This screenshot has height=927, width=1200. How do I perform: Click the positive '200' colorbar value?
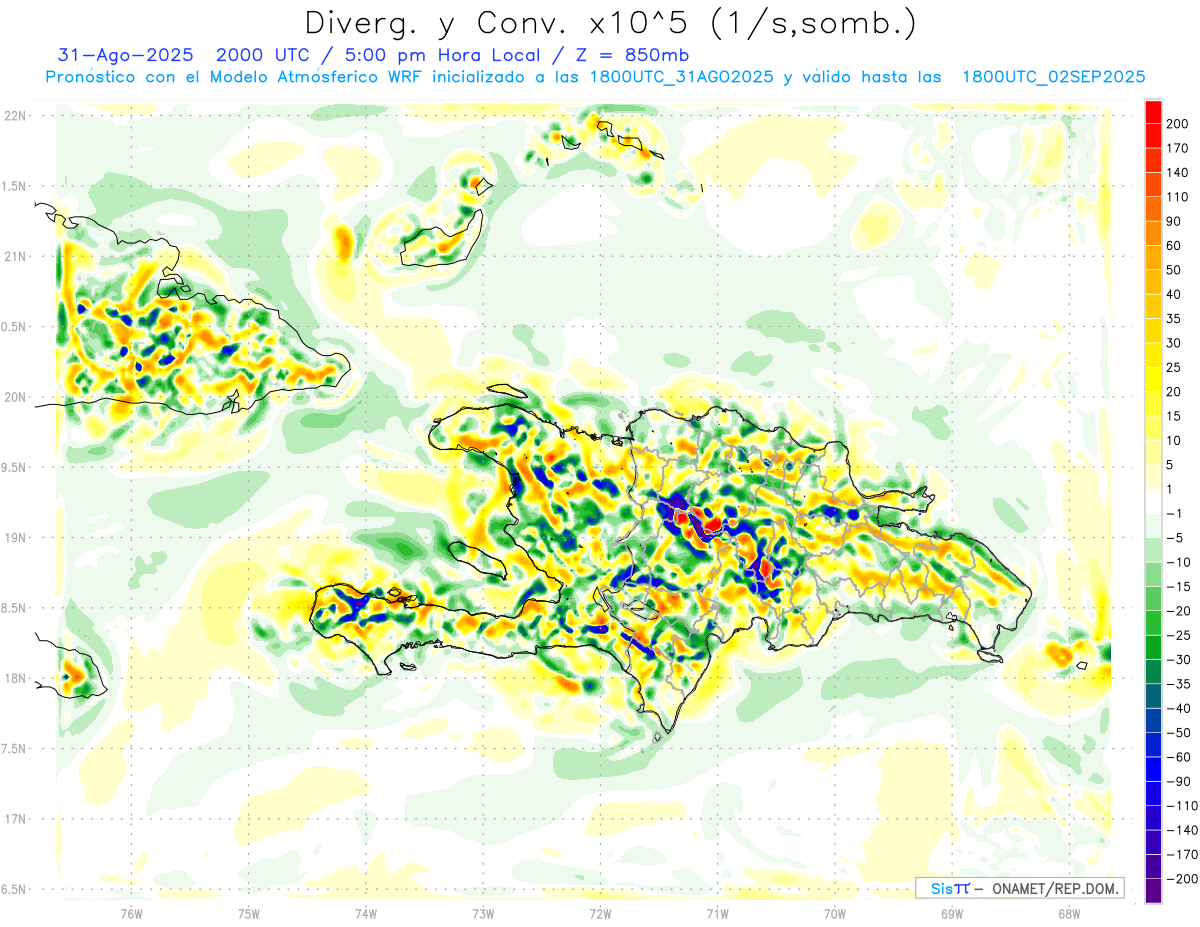[1177, 124]
